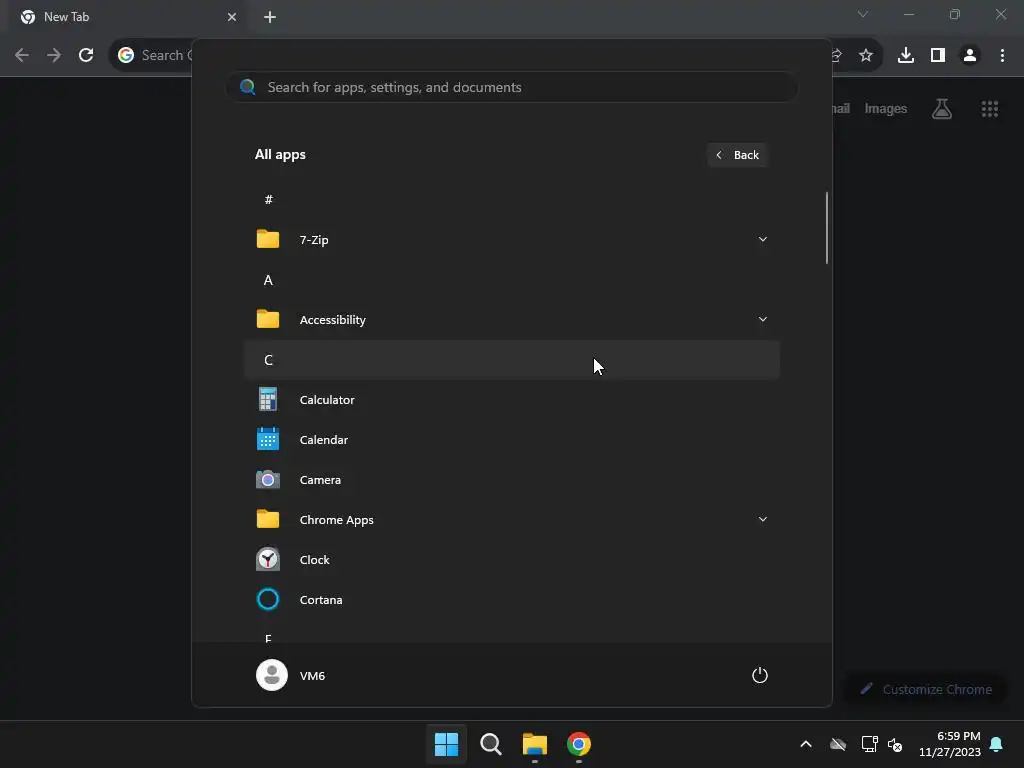Open the Google apps grid
The width and height of the screenshot is (1024, 768).
pos(990,108)
